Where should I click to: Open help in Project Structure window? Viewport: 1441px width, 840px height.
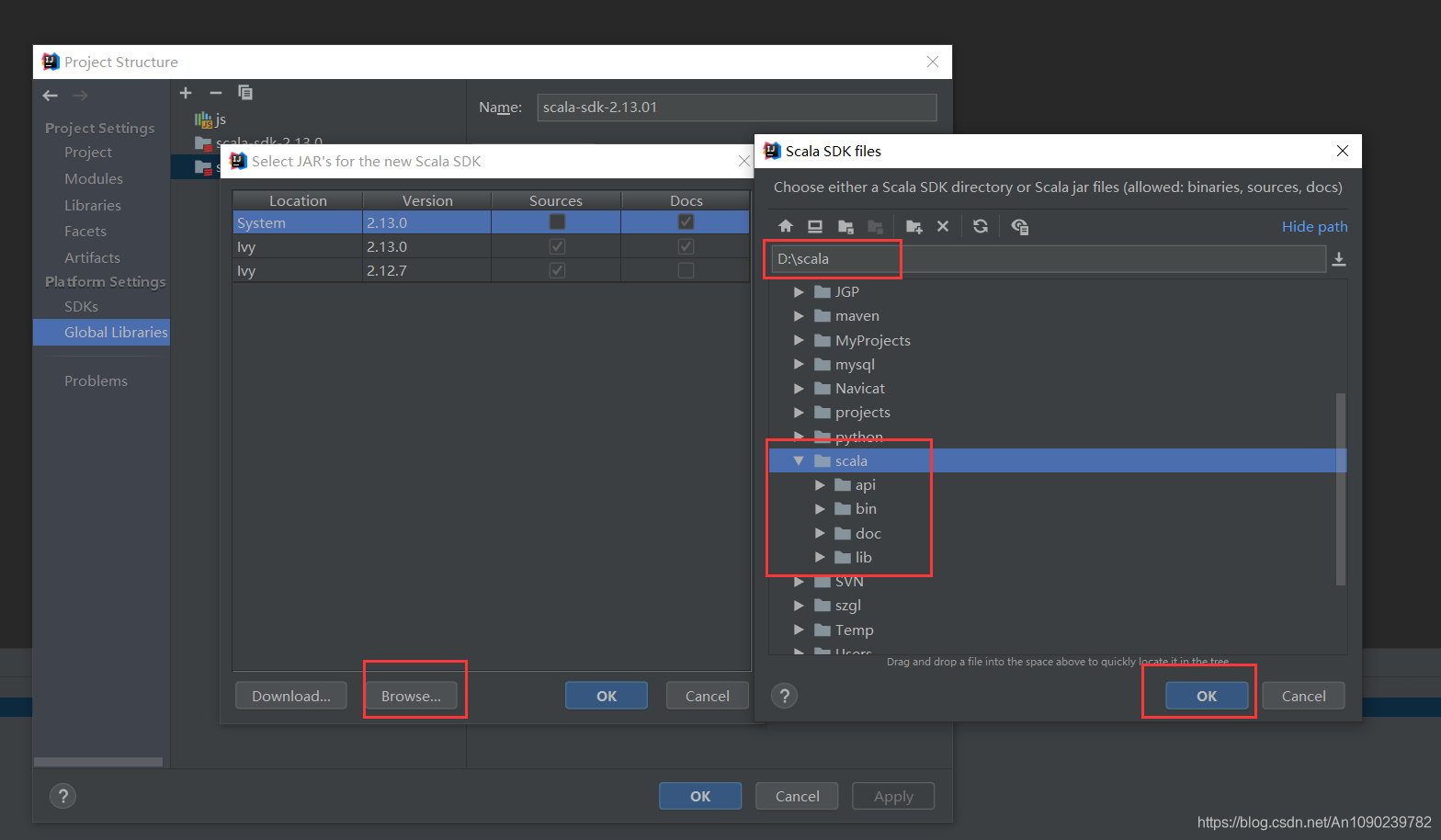(x=62, y=796)
